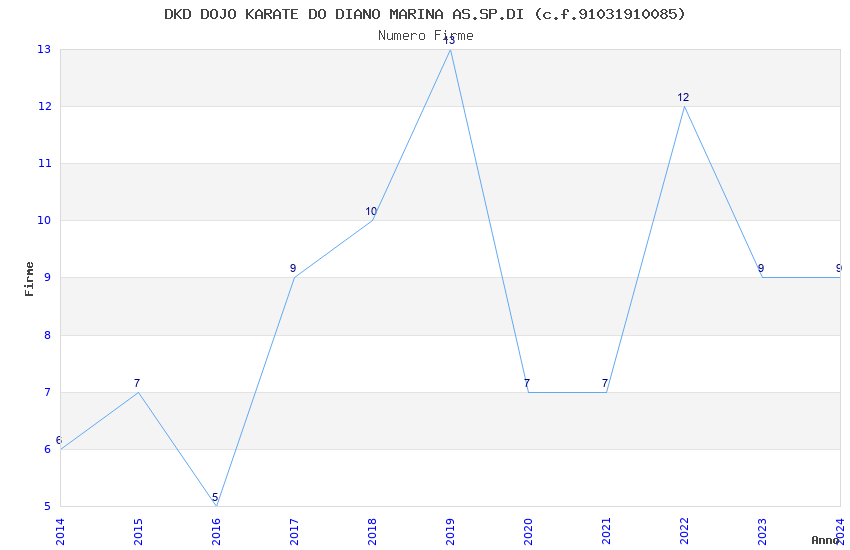Select the data label 12 at 2022
Viewport: 850px width, 550px height.
tap(683, 97)
